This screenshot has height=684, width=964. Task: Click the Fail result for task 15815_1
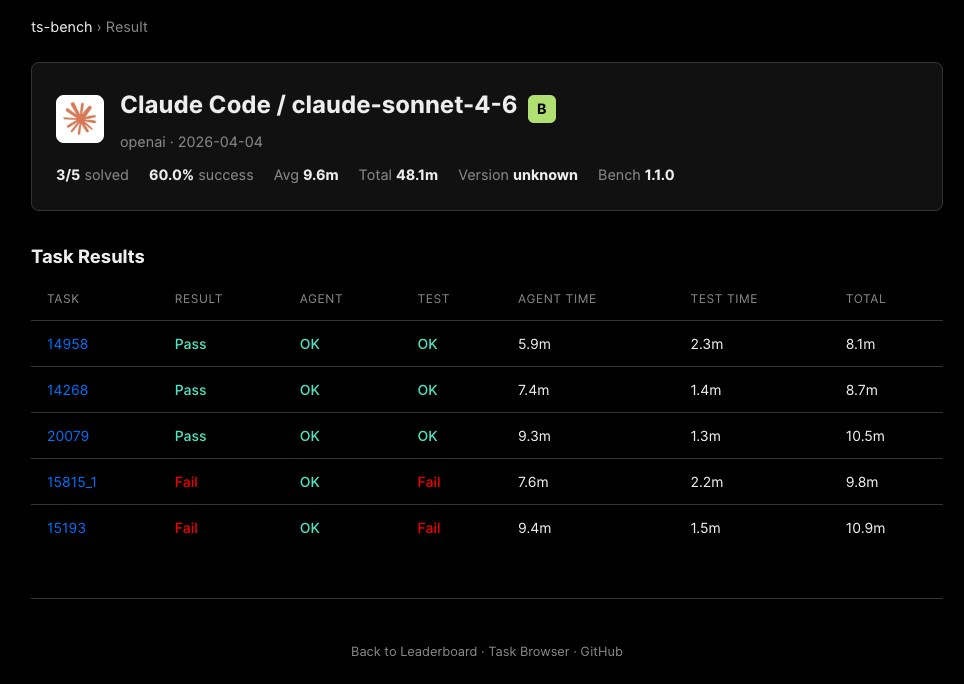click(x=186, y=482)
